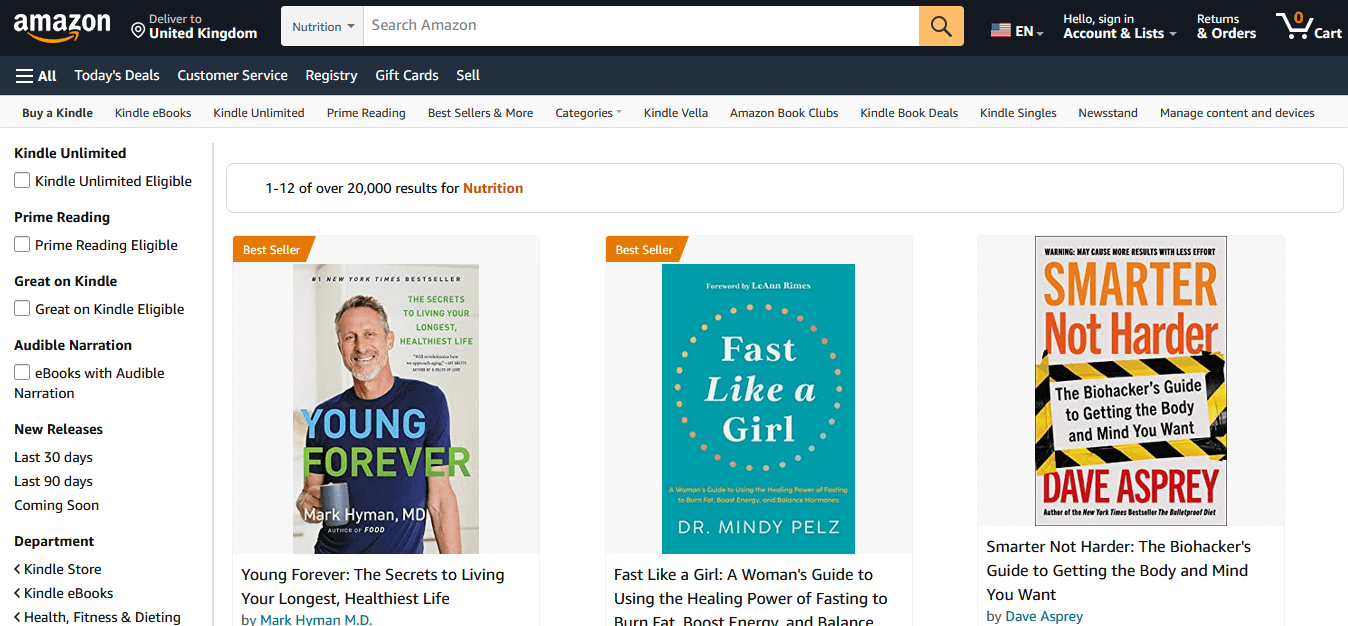Open the All hamburger menu
Viewport: 1348px width, 626px height.
36,76
